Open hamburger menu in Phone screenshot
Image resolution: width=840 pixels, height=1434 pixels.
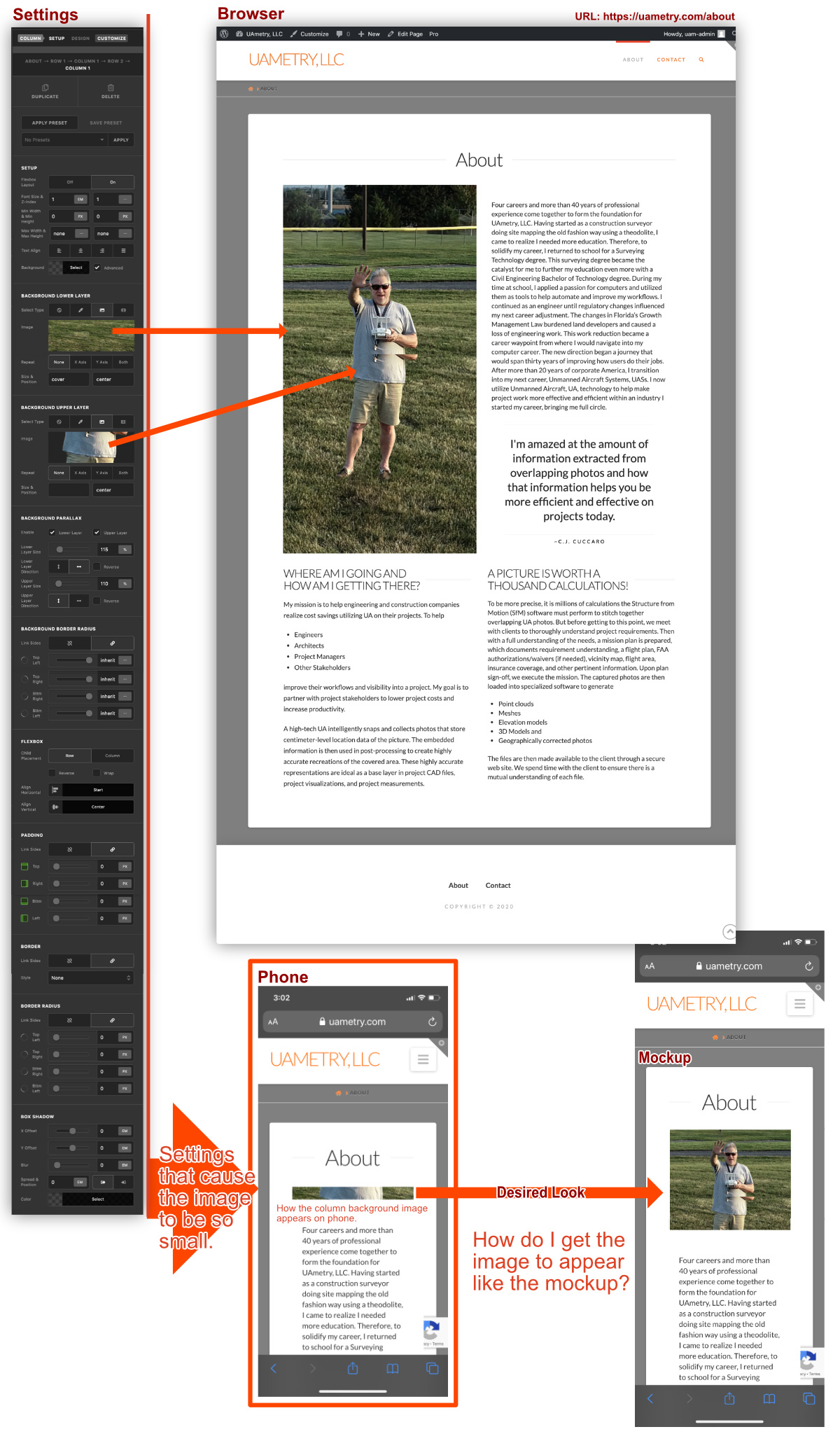[423, 1059]
